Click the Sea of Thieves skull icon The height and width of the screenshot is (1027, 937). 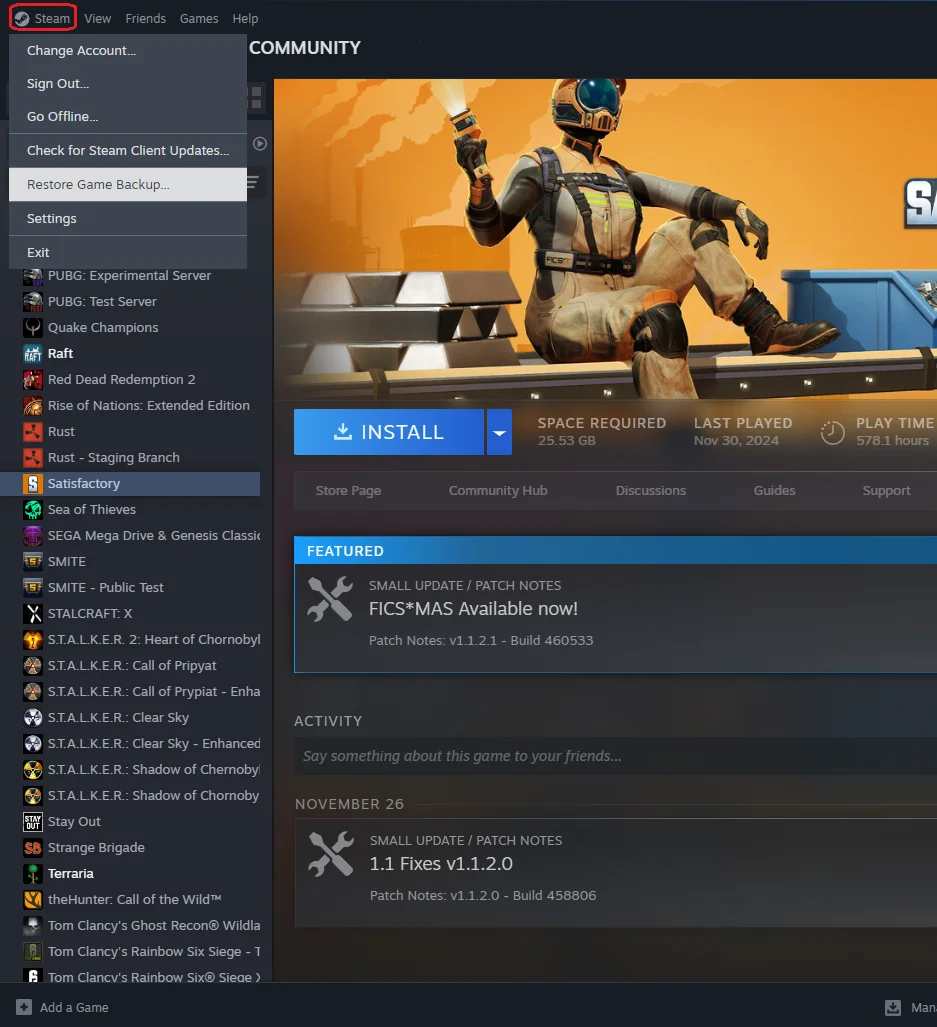click(33, 509)
